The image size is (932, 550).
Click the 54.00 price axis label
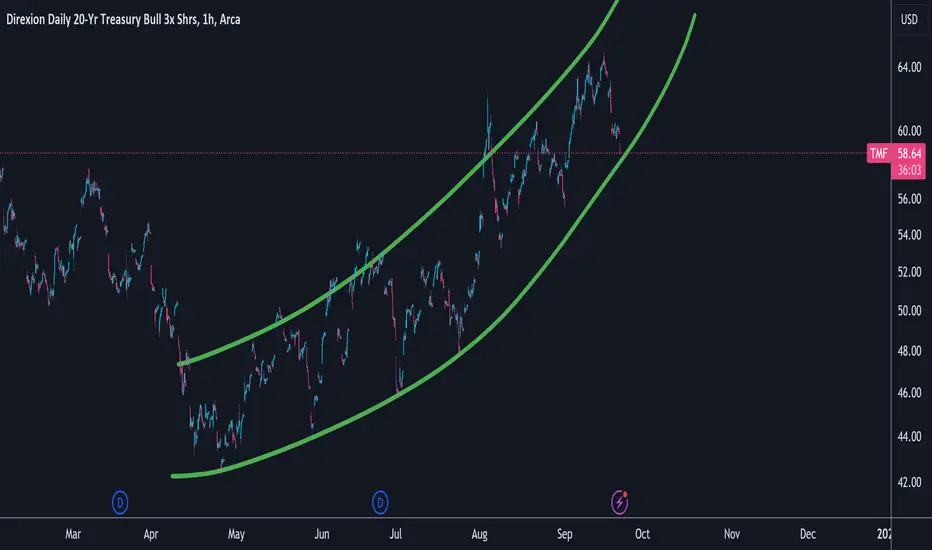coord(909,235)
